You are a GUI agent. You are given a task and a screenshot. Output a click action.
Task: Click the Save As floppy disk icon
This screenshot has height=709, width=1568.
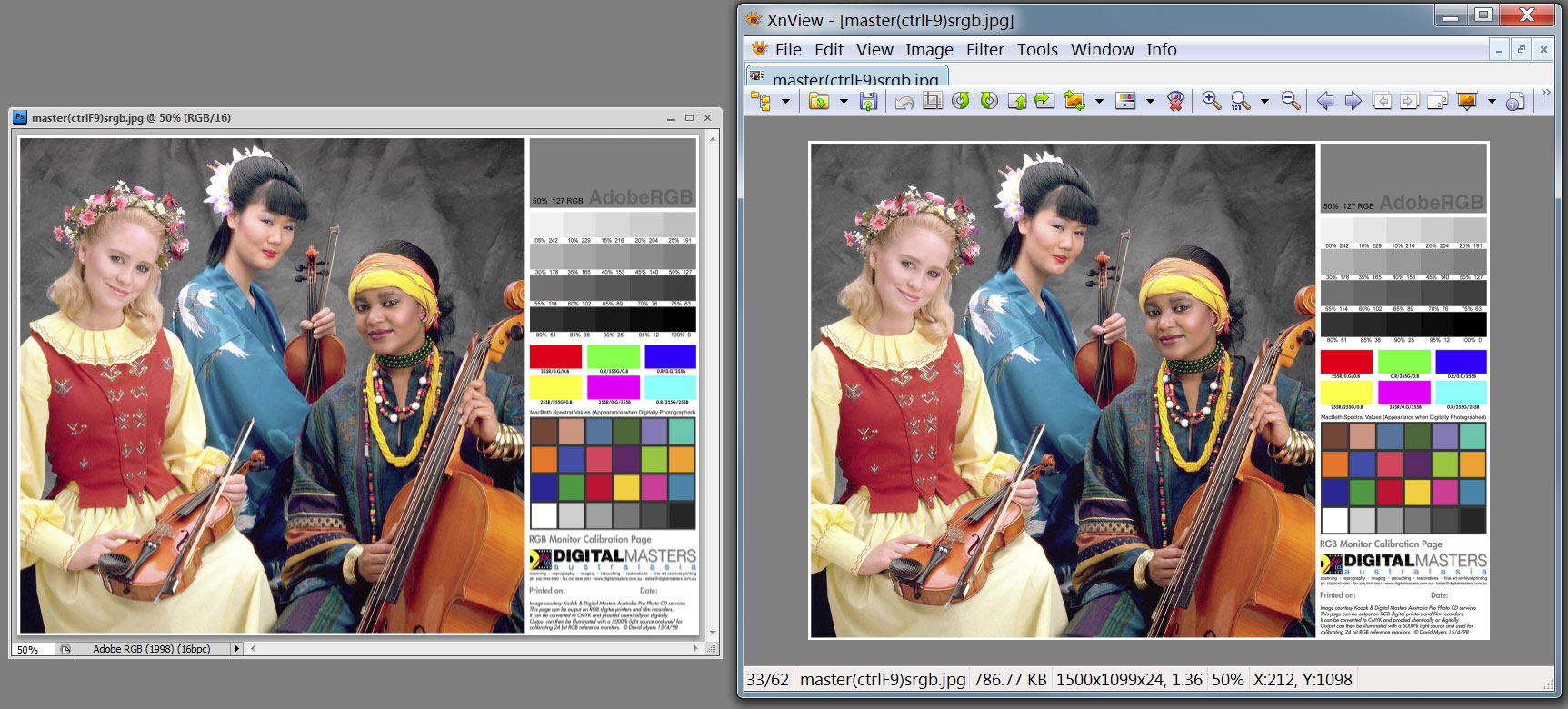click(x=868, y=102)
